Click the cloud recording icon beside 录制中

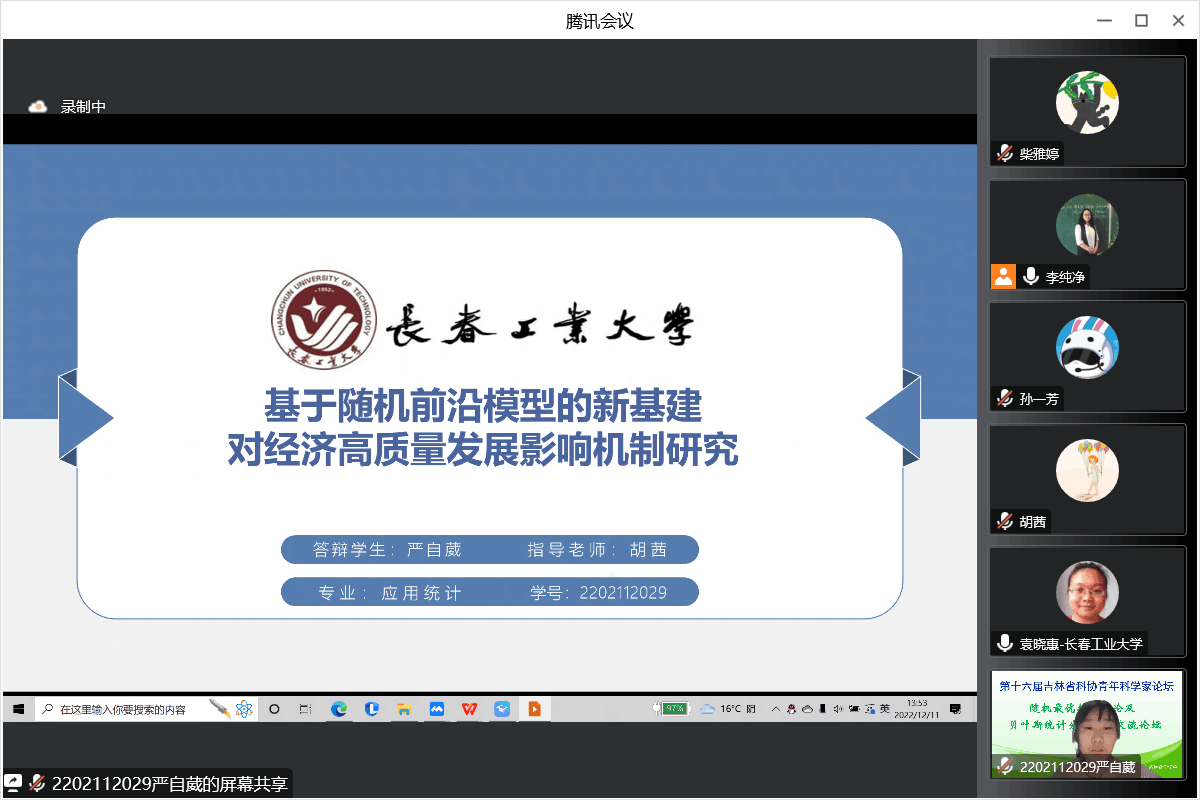coord(38,107)
